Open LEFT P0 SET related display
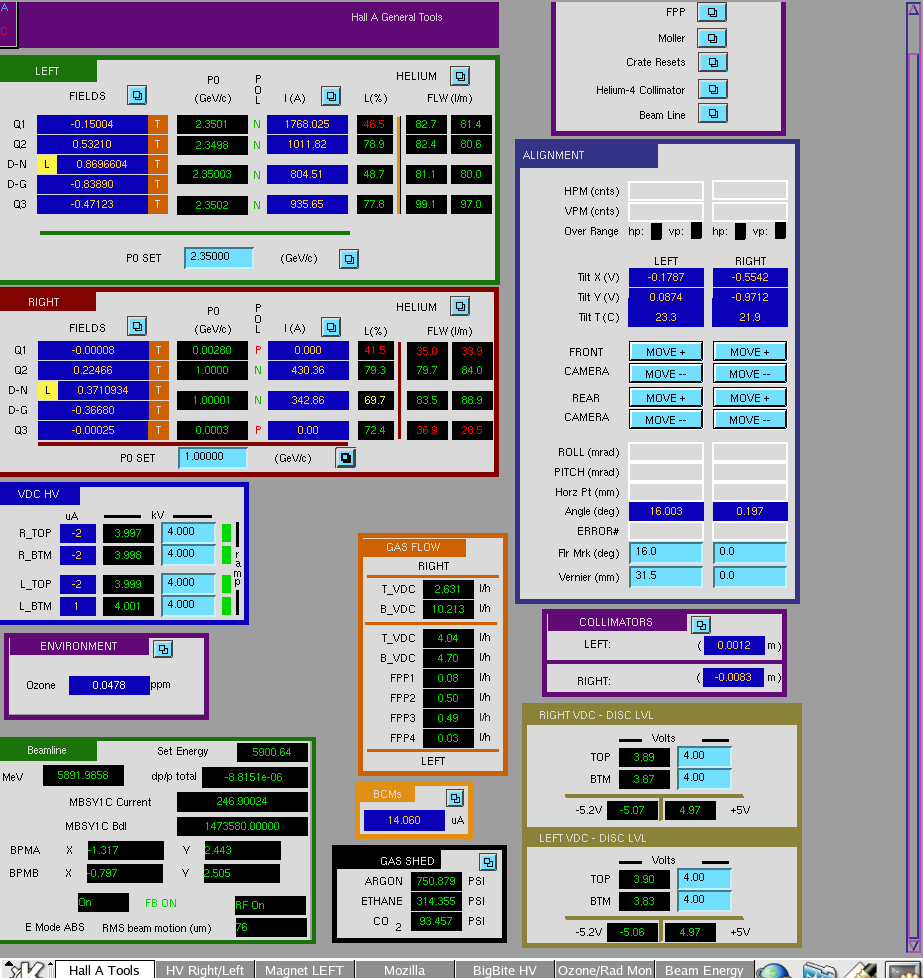Viewport: 923px width, 978px height. coord(349,259)
